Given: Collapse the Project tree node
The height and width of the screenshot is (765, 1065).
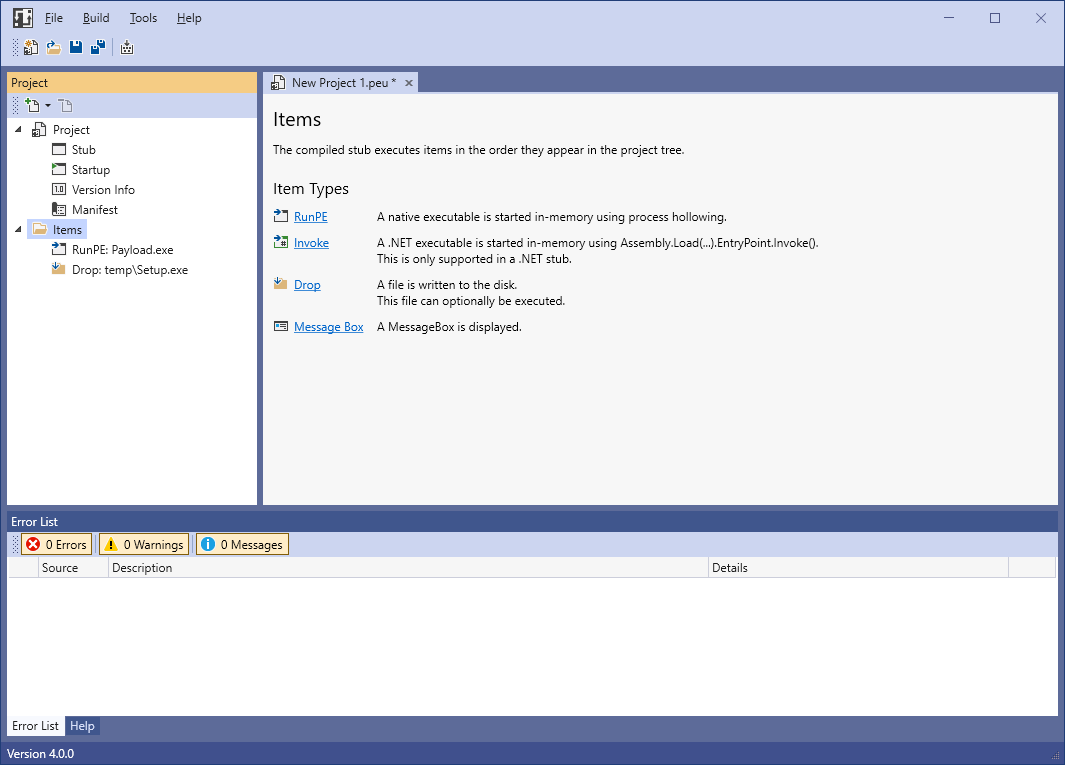Looking at the screenshot, I should [x=19, y=130].
